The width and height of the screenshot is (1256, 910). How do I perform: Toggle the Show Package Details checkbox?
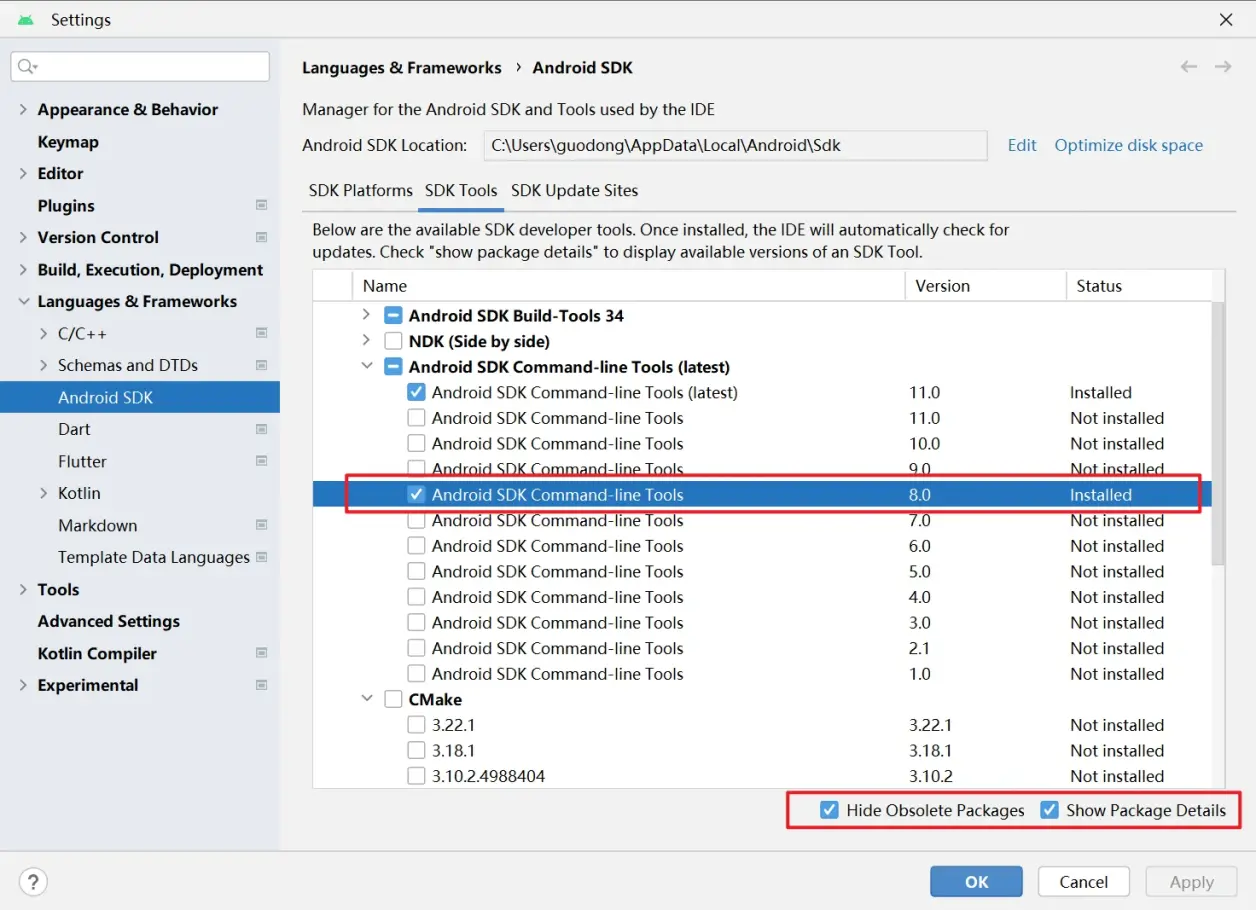(1049, 810)
